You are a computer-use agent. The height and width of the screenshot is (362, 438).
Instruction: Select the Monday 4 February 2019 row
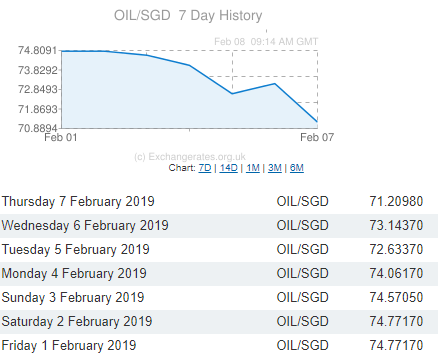219,274
